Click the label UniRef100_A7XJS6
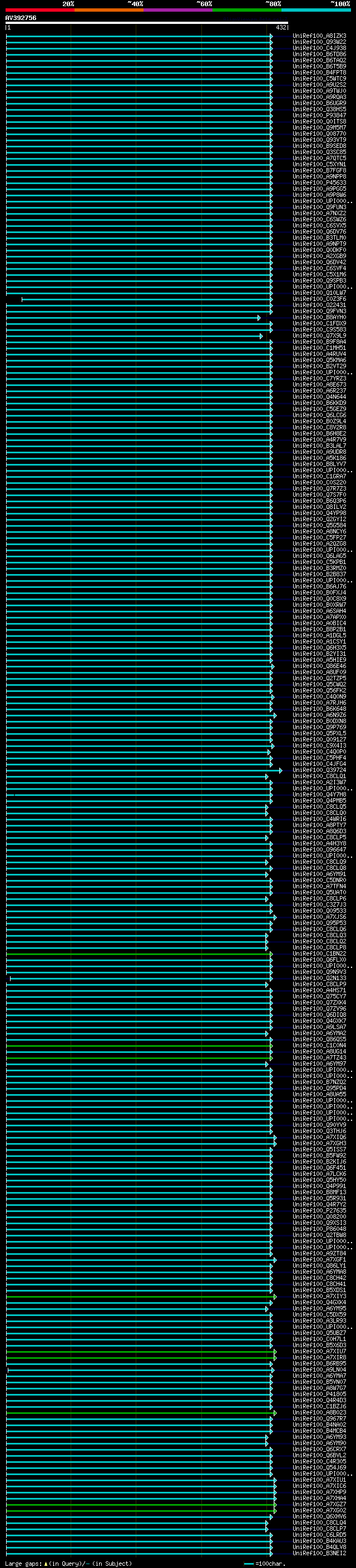Screen dimensions: 356x1568 click(319, 917)
